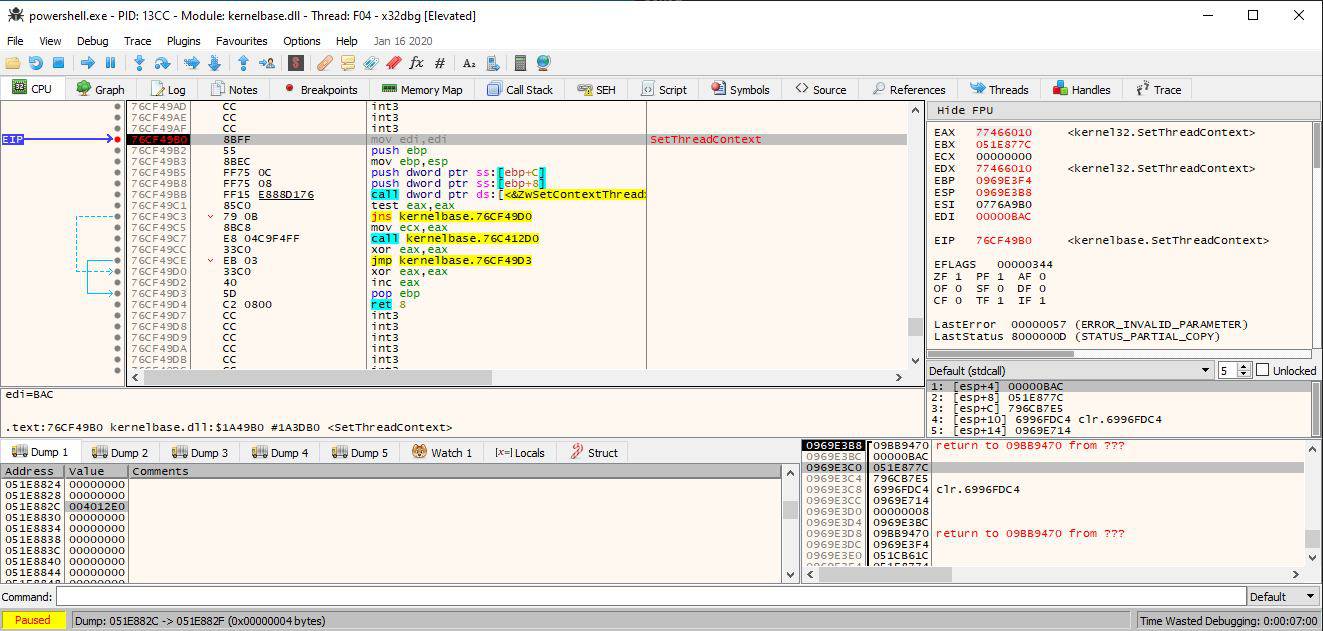Screen dimensions: 1323x631
Task: Open the calculator toolbar icon
Action: pos(520,63)
